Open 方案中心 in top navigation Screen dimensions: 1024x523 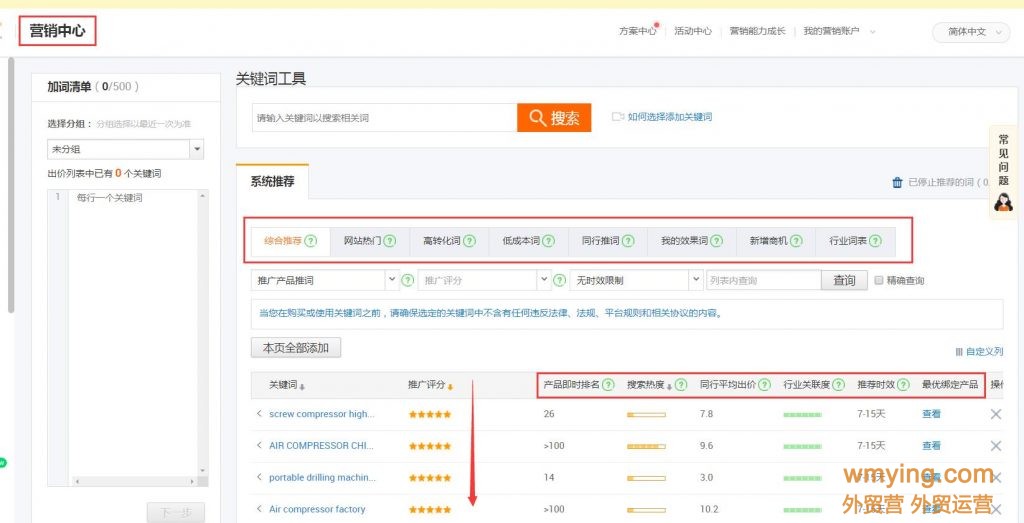(637, 31)
